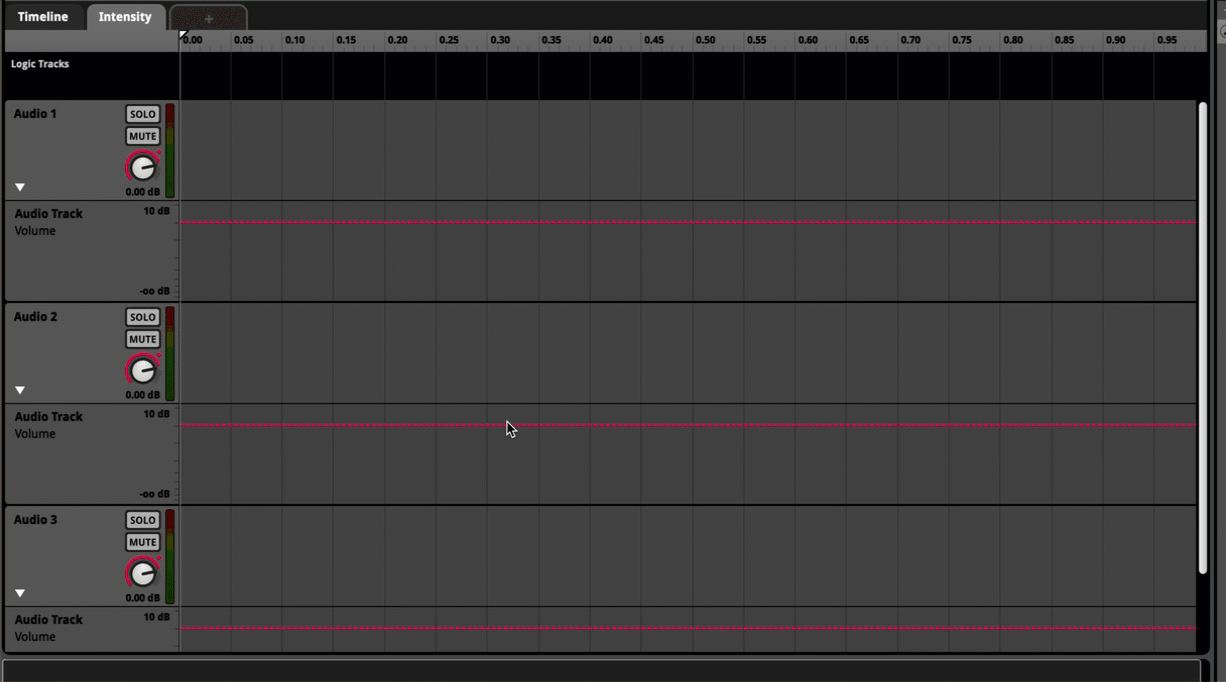This screenshot has height=682, width=1226.
Task: Click the Audio 1 volume knob
Action: [143, 168]
